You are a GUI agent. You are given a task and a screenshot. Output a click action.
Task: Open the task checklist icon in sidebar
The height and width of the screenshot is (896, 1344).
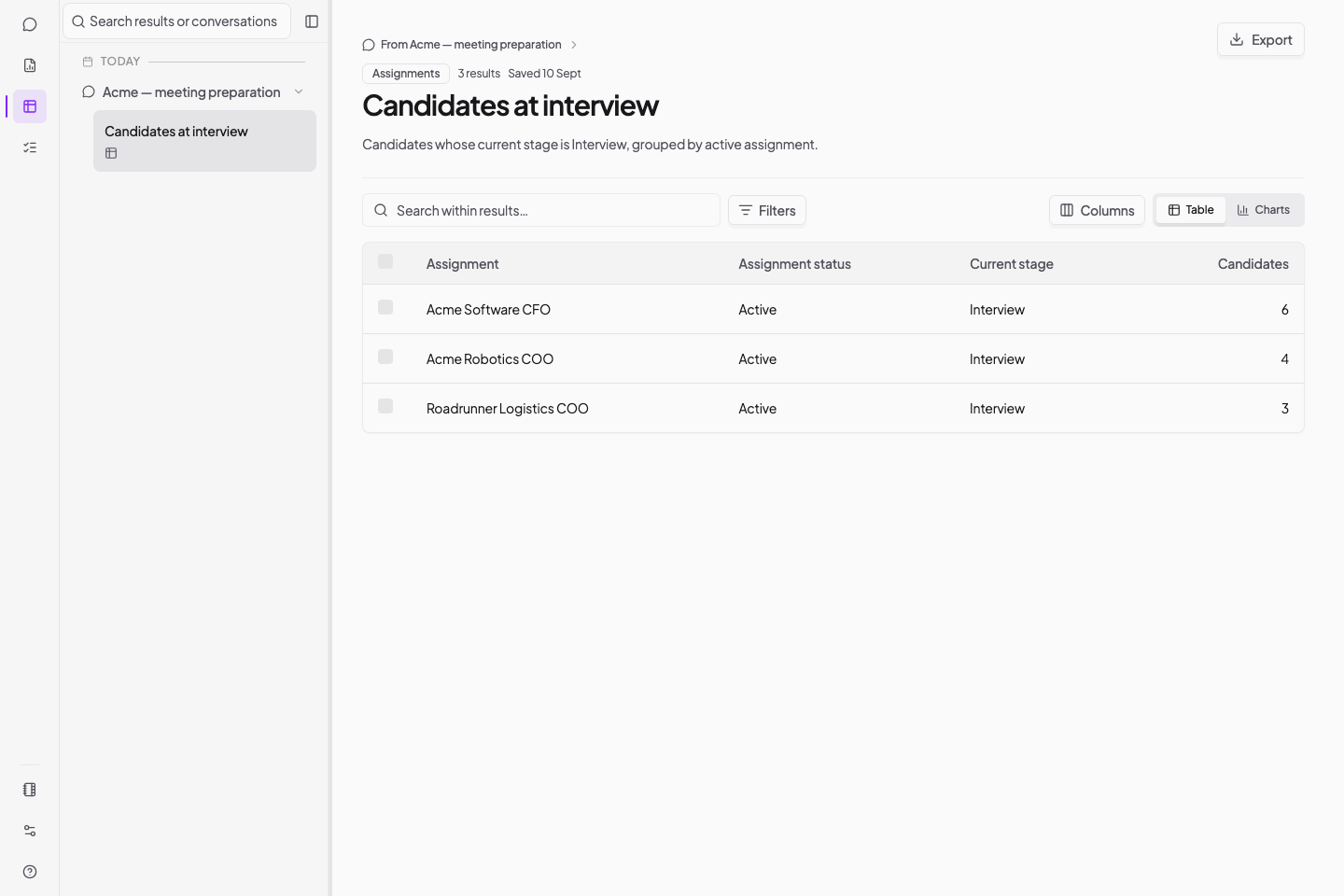(30, 147)
